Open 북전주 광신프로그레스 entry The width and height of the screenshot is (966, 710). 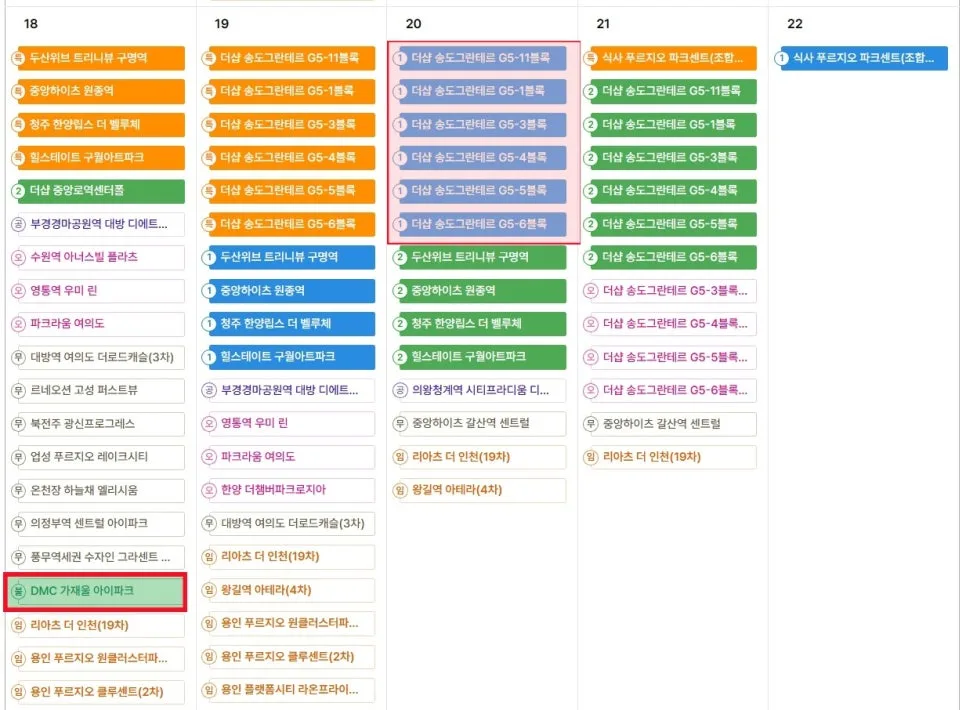coord(98,423)
